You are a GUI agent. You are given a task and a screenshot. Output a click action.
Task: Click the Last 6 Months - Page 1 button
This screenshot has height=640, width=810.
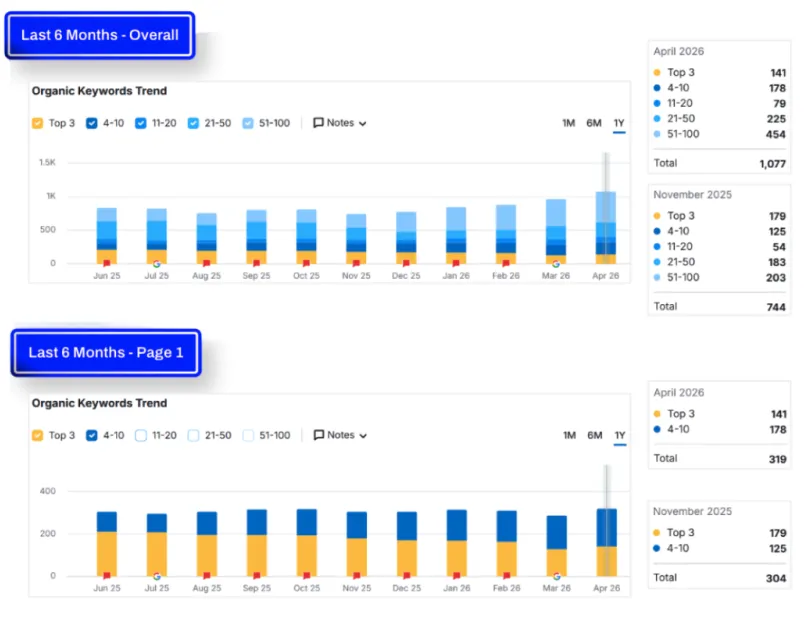click(x=106, y=353)
